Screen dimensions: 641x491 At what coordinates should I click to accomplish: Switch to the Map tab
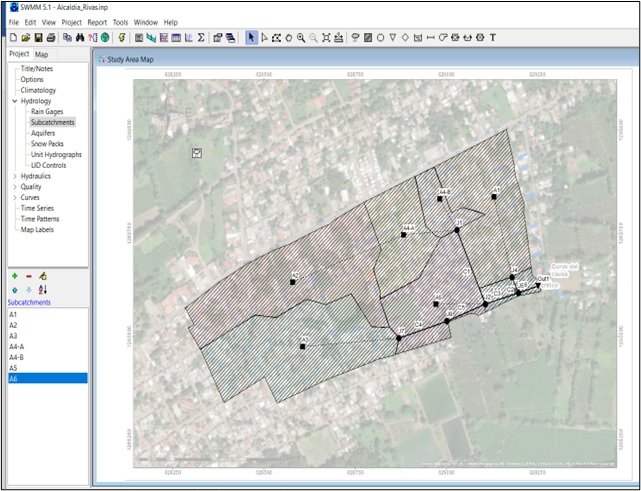click(41, 54)
